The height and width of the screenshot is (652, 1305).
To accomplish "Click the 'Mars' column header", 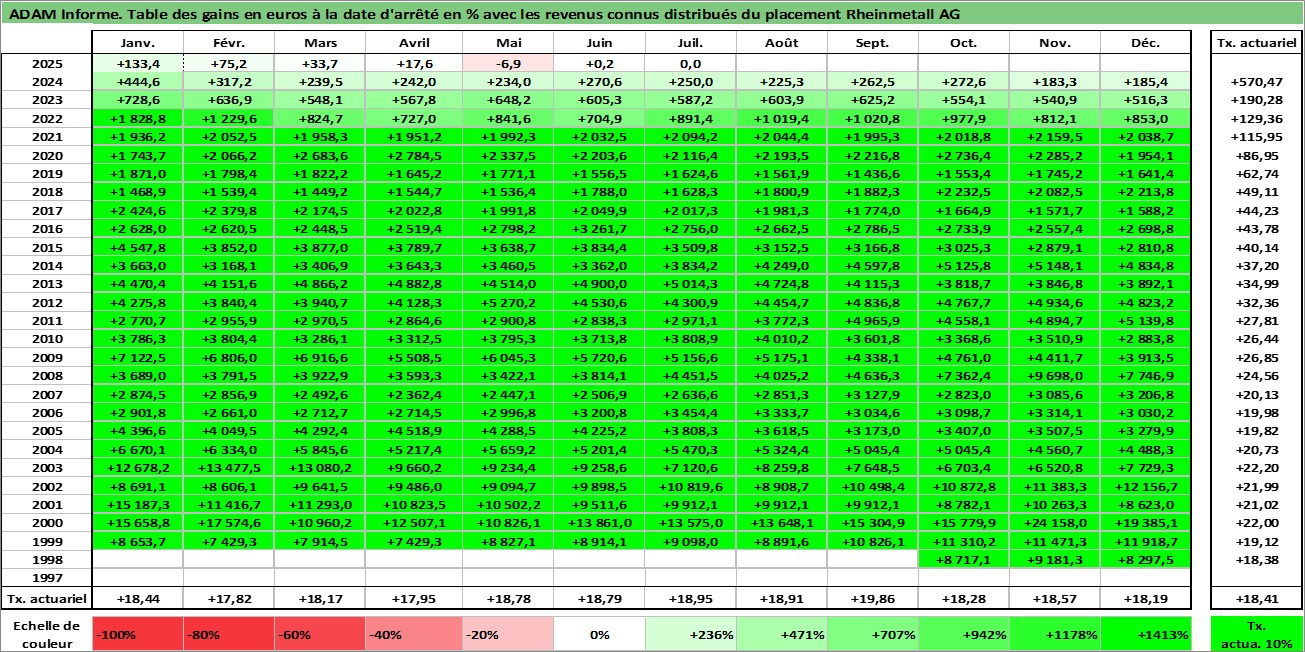I will click(x=319, y=43).
